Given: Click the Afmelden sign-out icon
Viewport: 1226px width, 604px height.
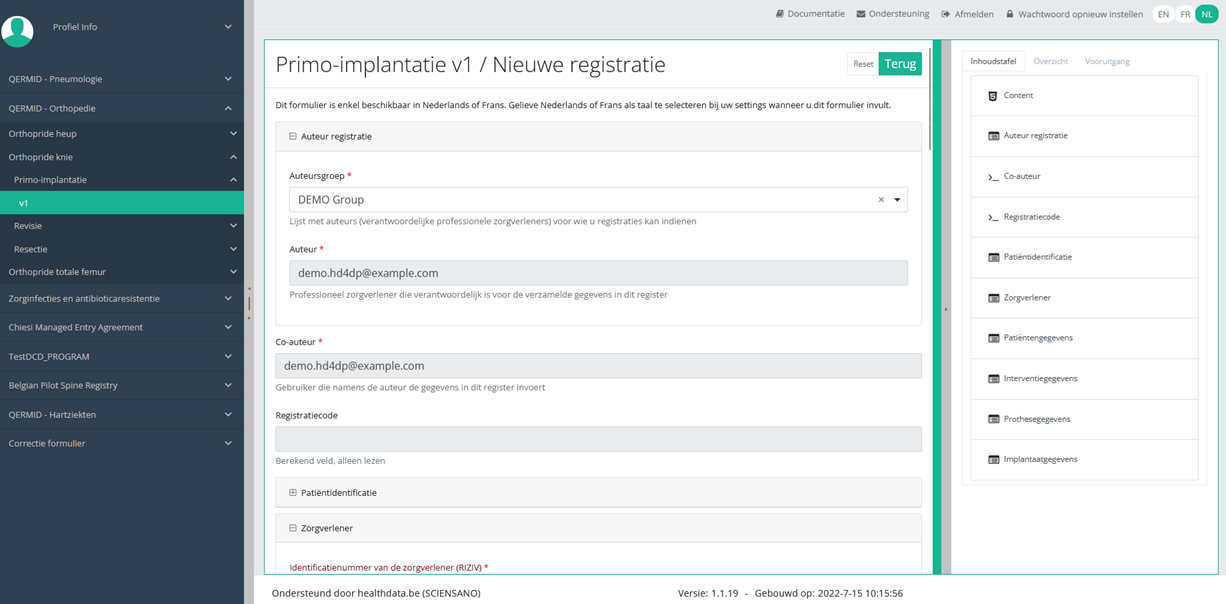Looking at the screenshot, I should [946, 14].
